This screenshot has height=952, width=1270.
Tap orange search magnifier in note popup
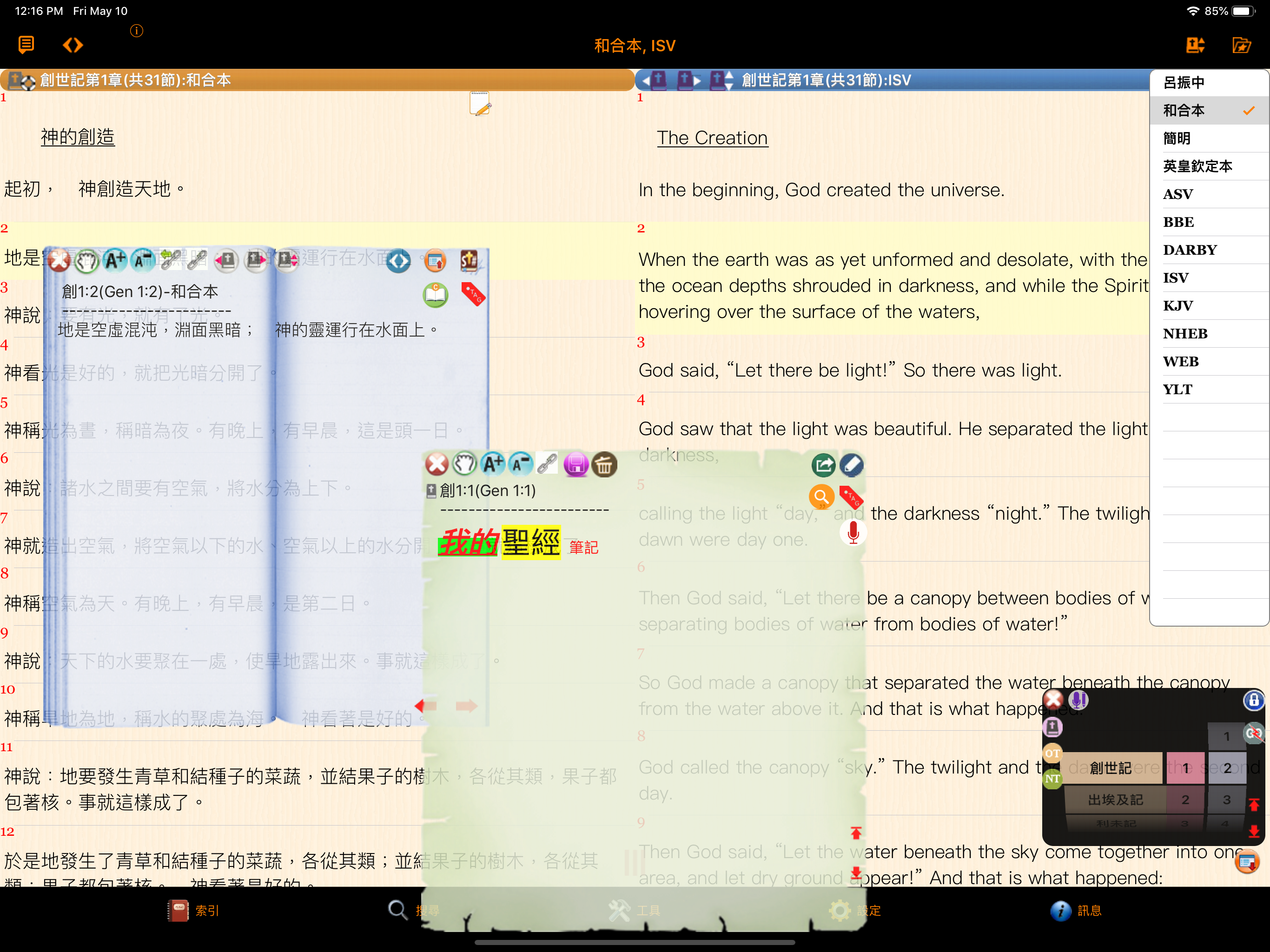821,496
